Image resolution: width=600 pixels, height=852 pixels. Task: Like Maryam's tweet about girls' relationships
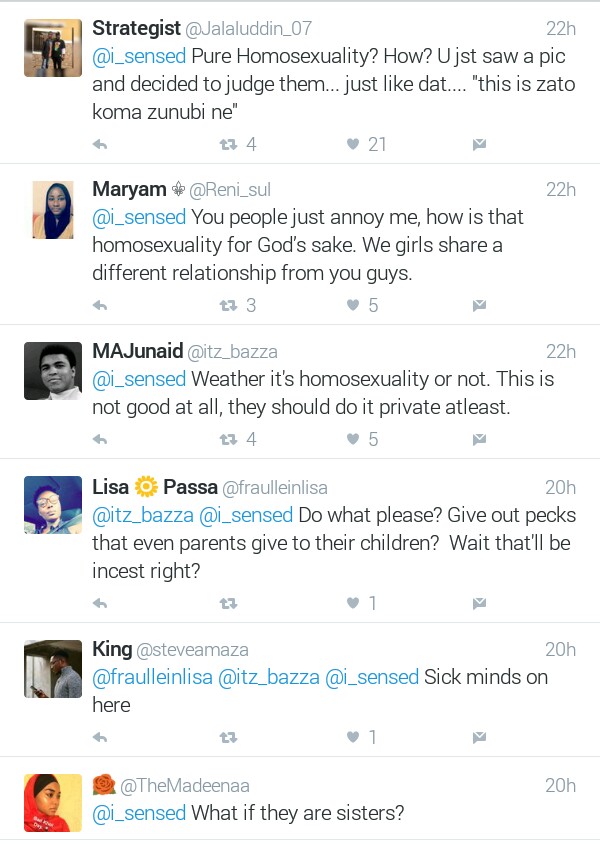click(x=353, y=306)
